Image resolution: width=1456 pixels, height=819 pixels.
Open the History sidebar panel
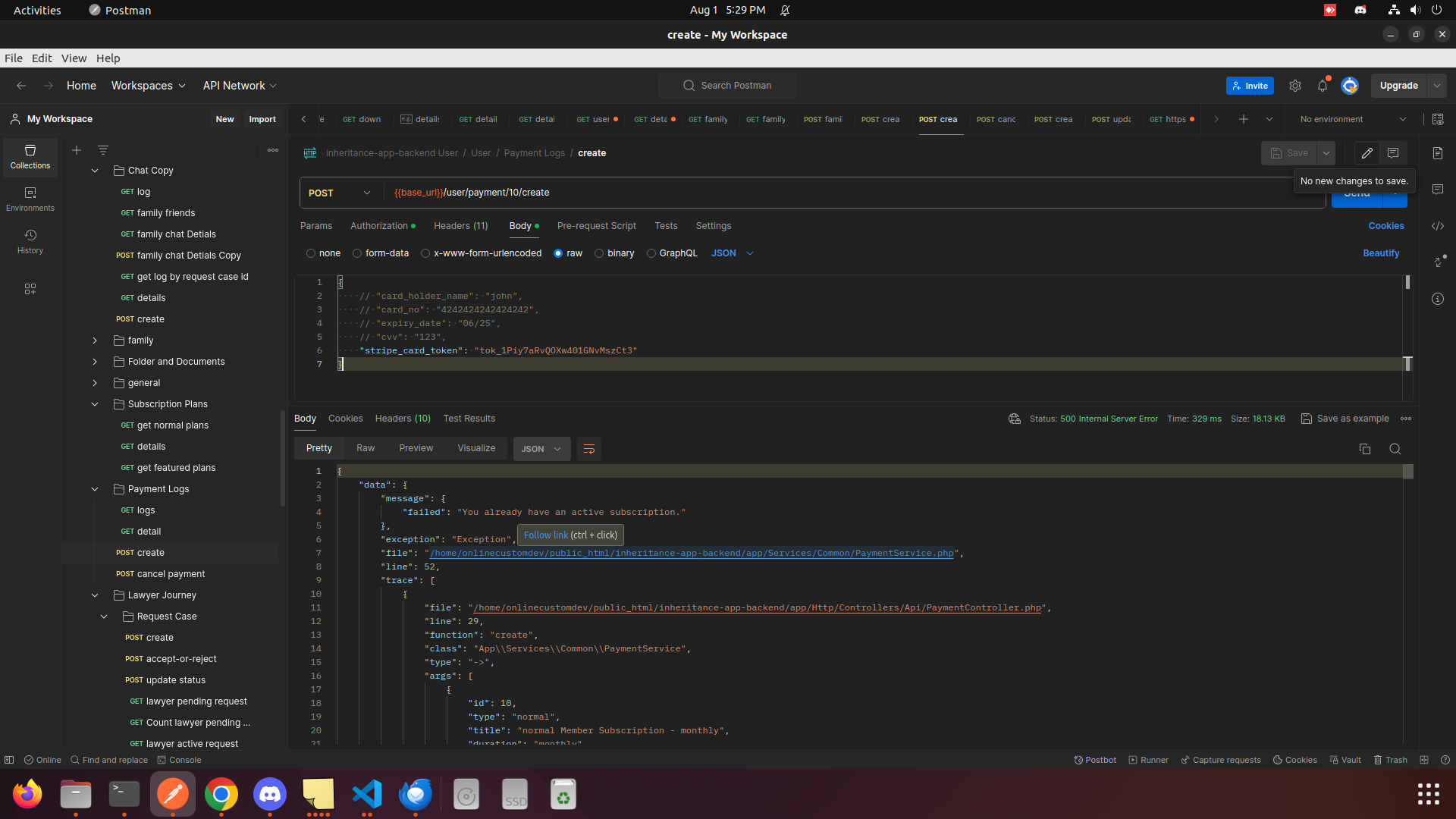[30, 242]
